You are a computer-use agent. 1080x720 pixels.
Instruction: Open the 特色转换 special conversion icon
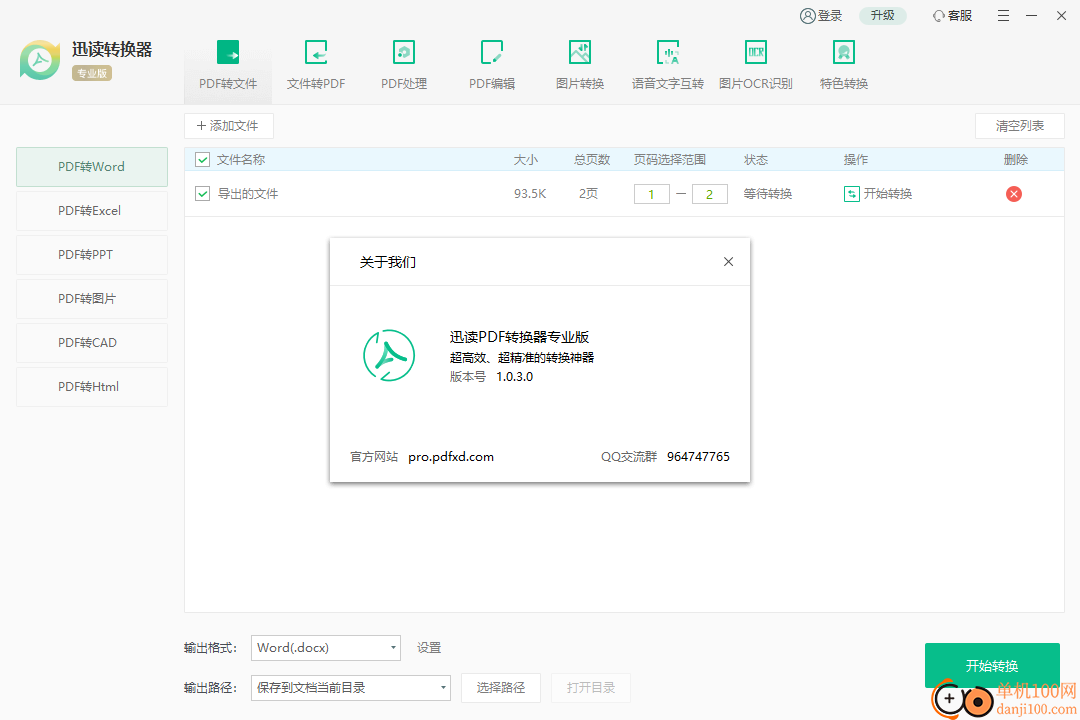[844, 52]
